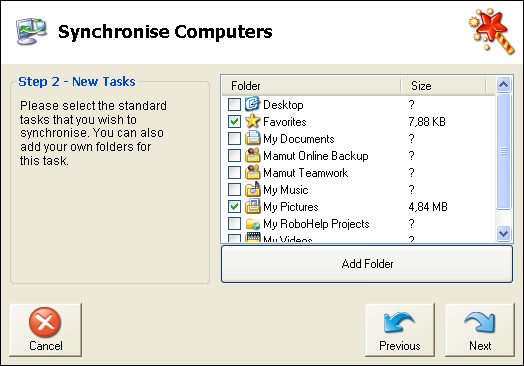
Task: Uncheck the My Pictures checkbox
Action: pyautogui.click(x=234, y=206)
